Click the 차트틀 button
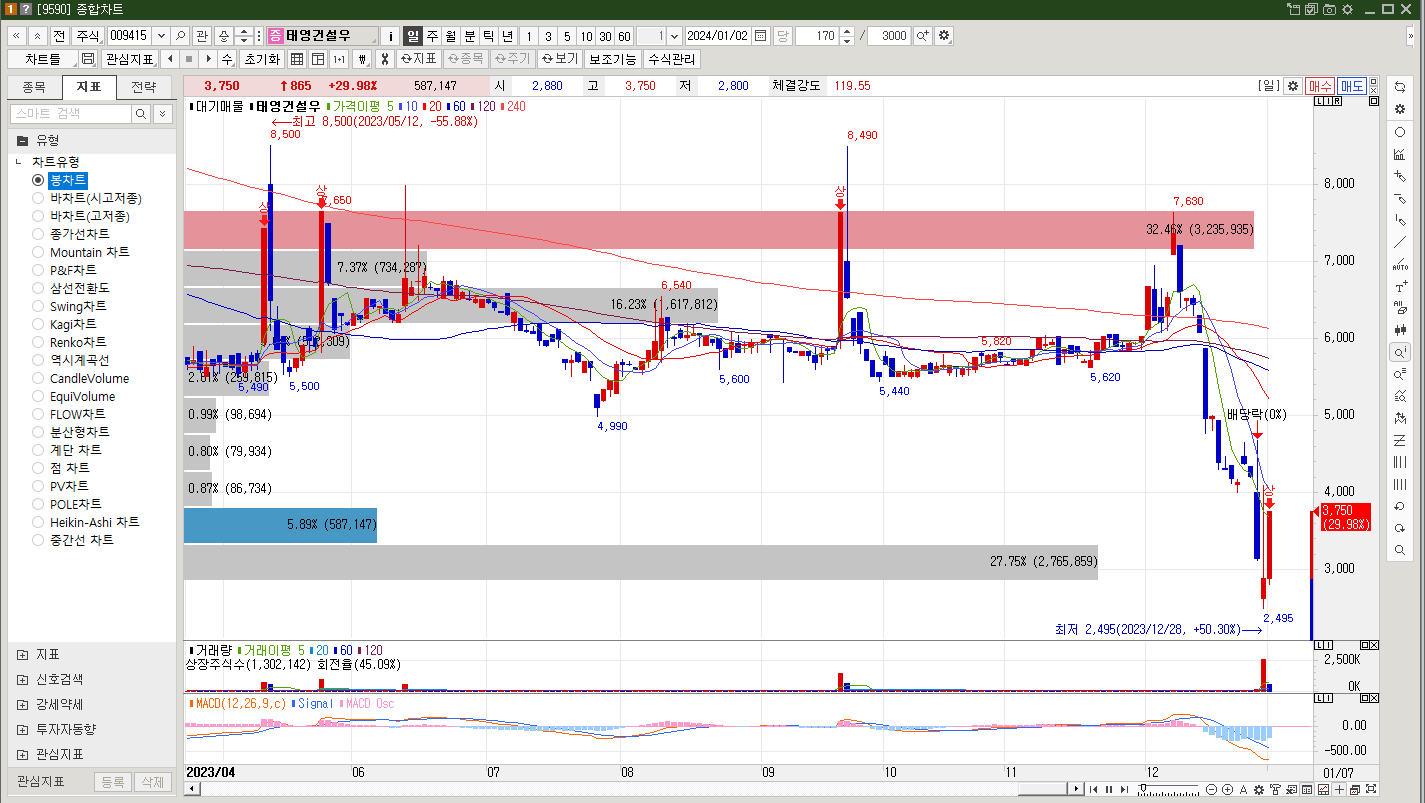 tap(42, 59)
